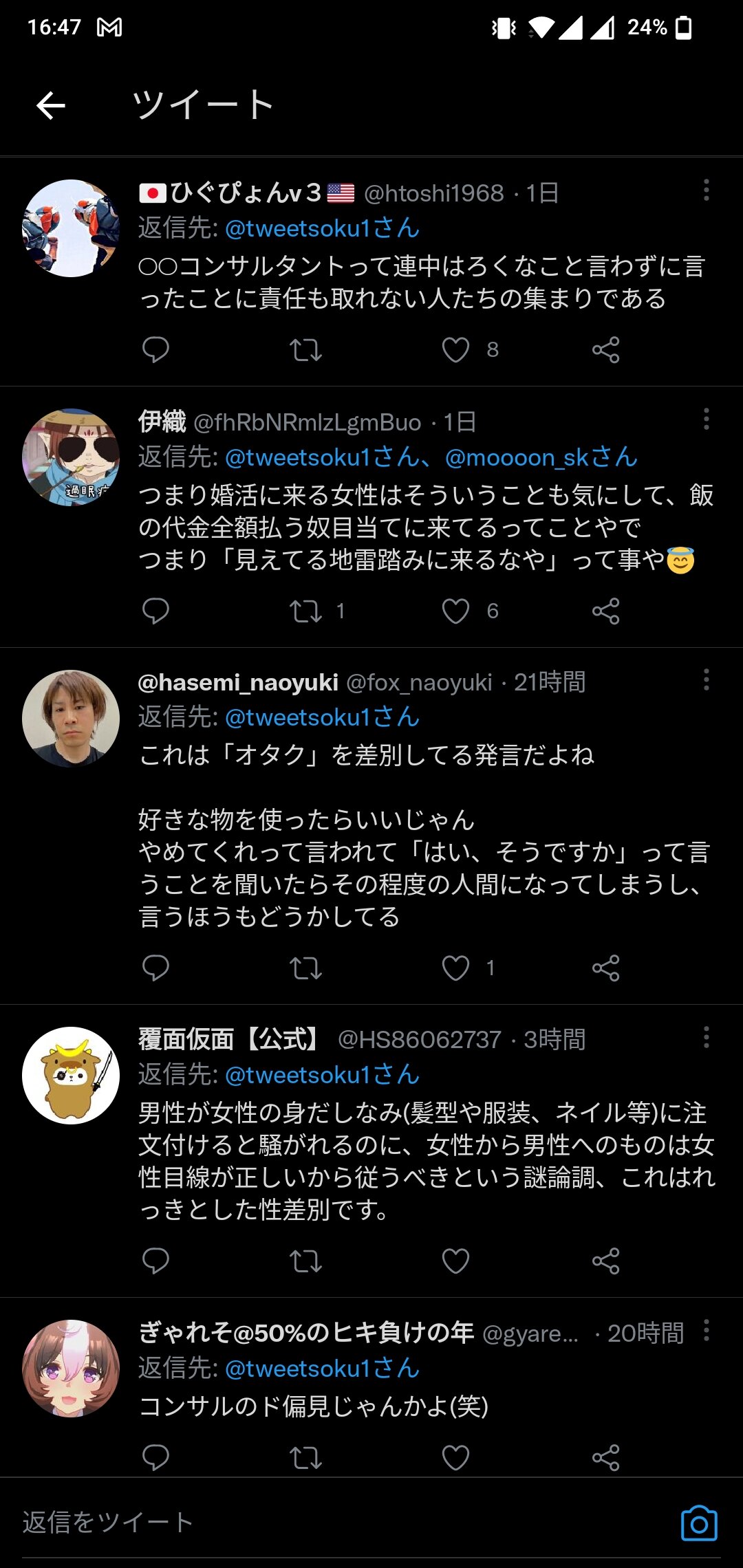Image resolution: width=743 pixels, height=1568 pixels.
Task: Tap the back arrow in the header
Action: pyautogui.click(x=51, y=105)
